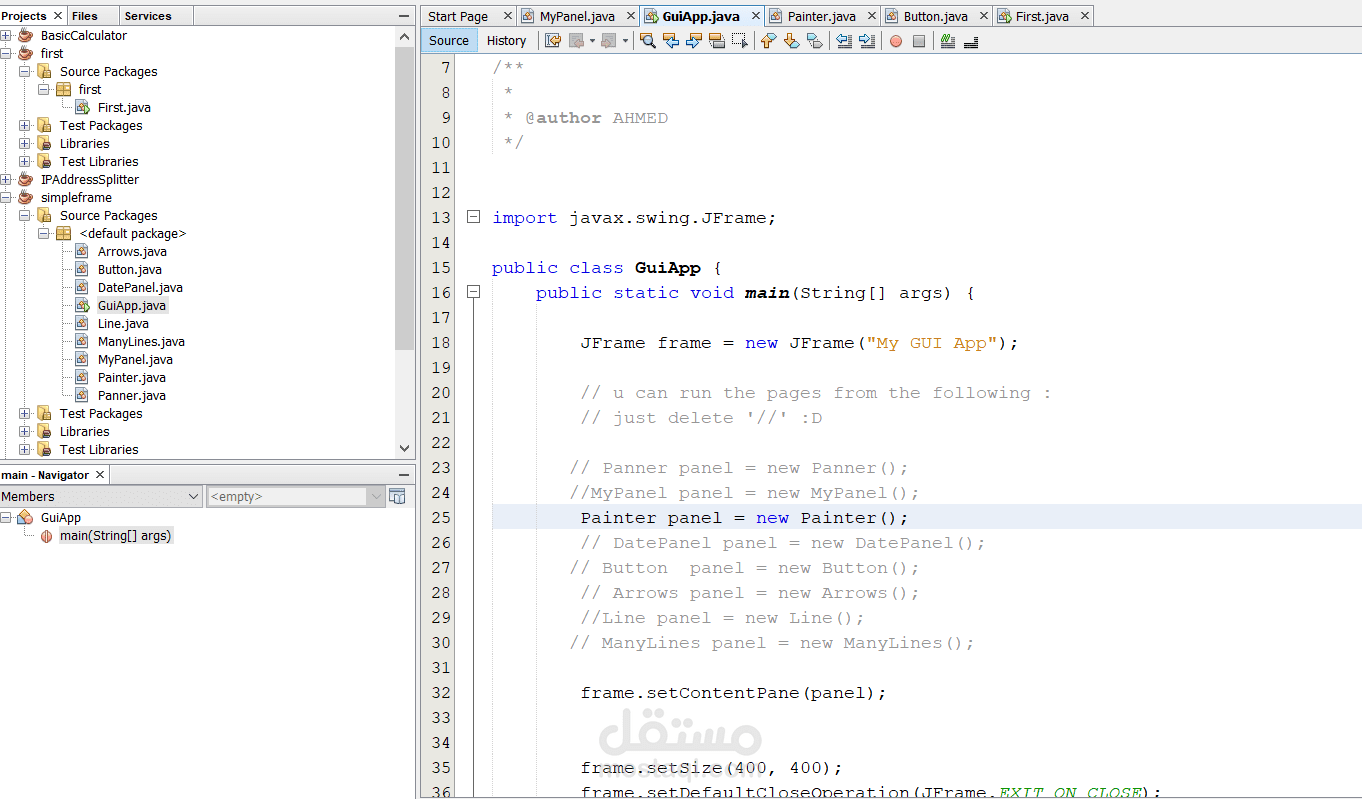Open the <empty> filter combo box

pos(295,496)
